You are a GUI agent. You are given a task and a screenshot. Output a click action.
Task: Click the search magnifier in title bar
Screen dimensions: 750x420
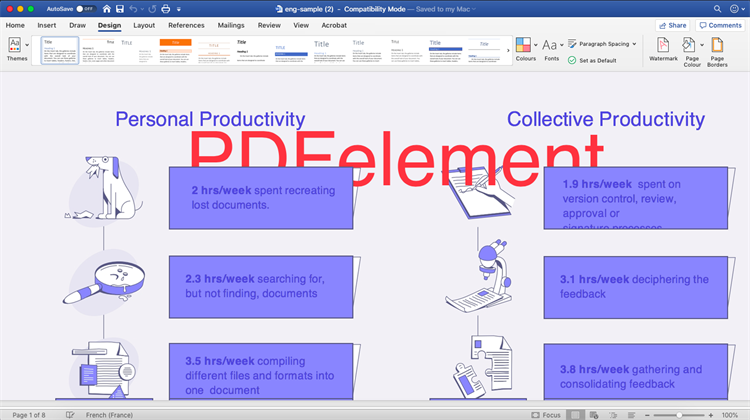(717, 9)
